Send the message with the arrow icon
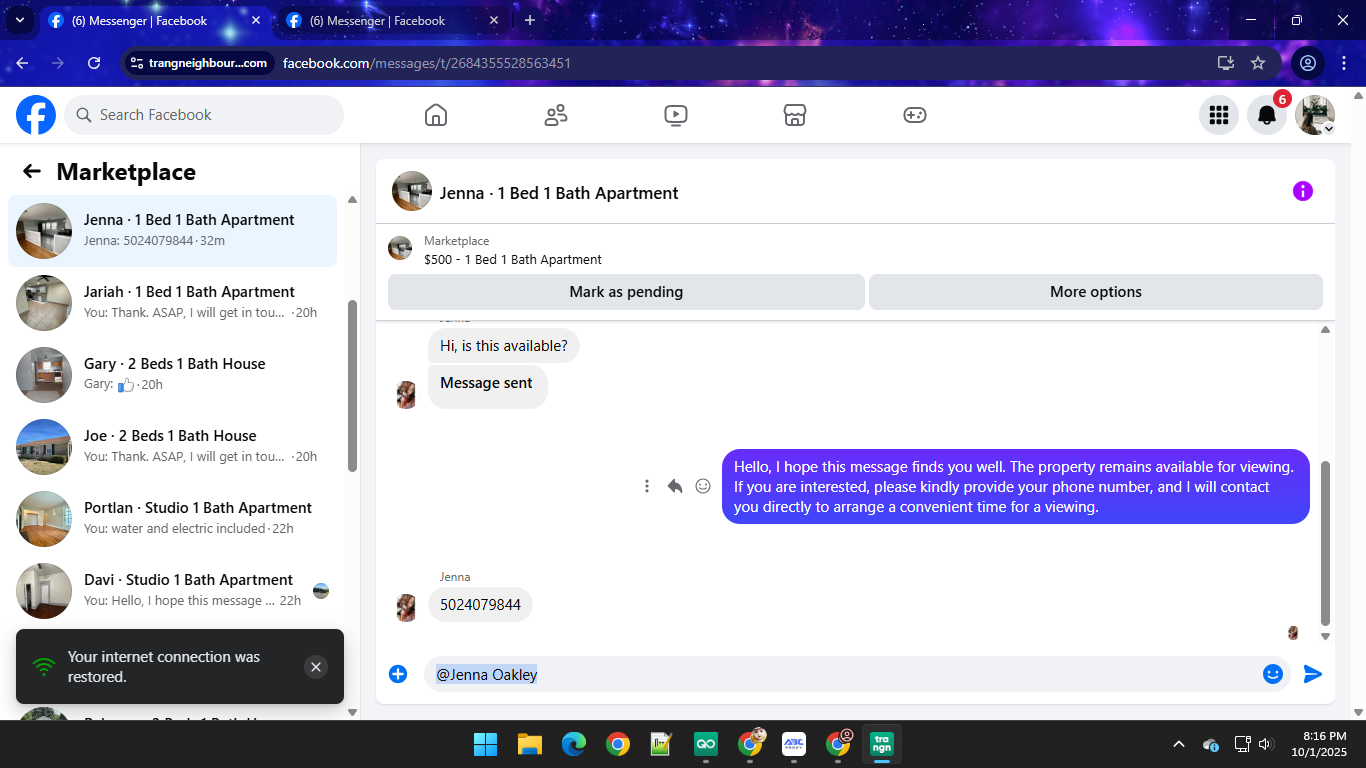Screen dimensions: 1366x768 1313,674
